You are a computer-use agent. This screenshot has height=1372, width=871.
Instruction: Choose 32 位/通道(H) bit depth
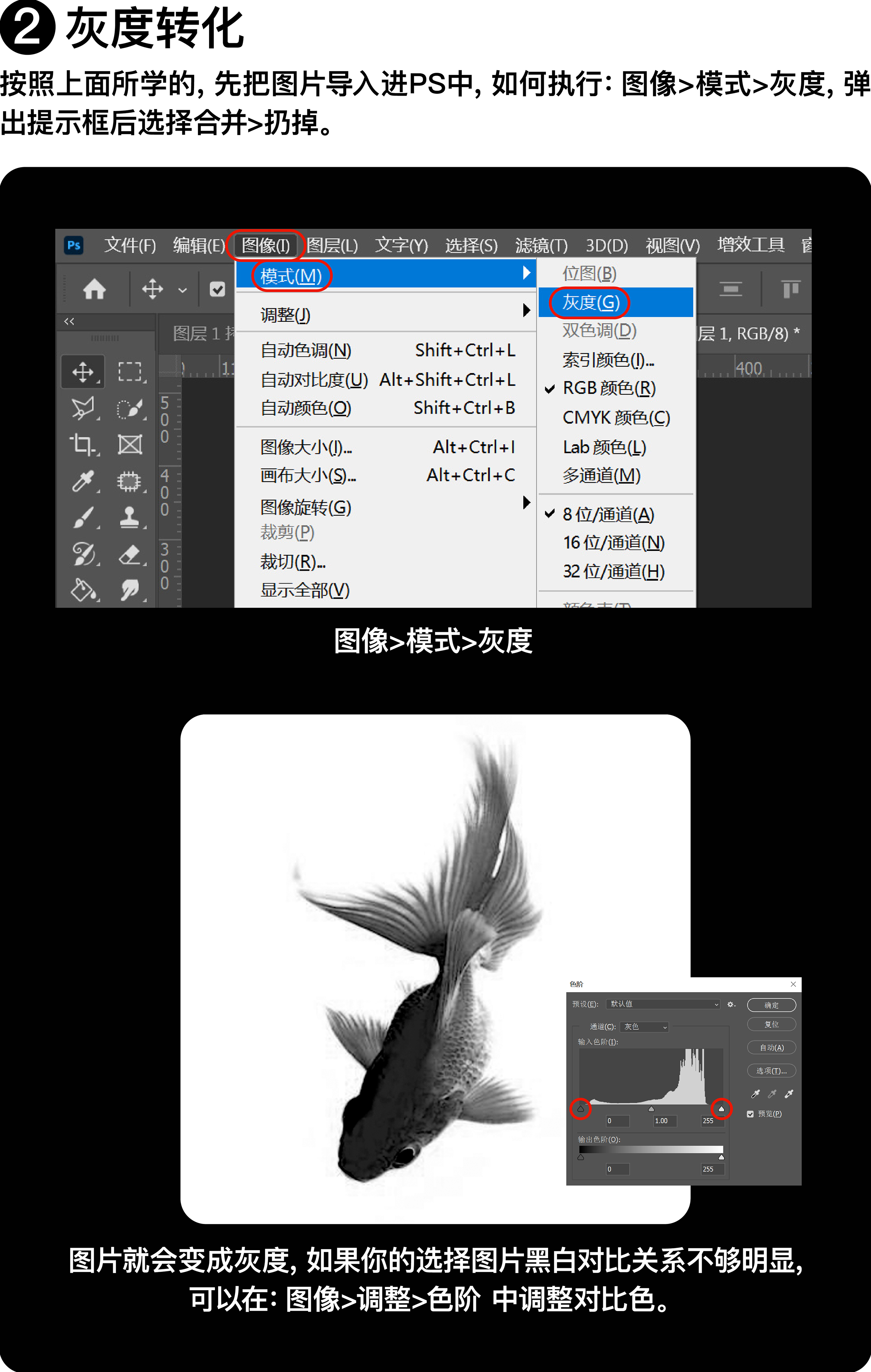click(x=616, y=571)
